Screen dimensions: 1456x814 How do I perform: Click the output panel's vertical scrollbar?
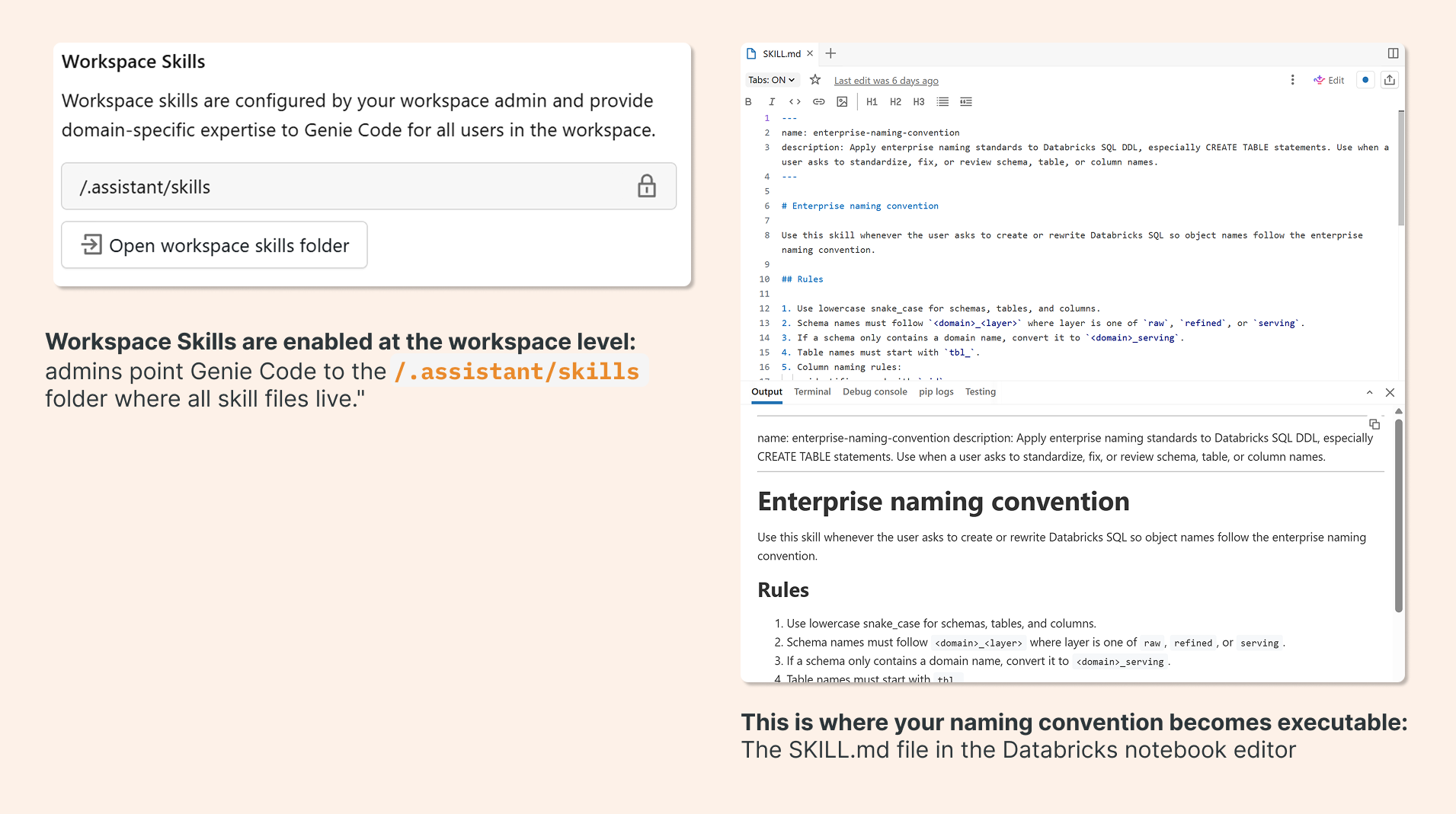click(1398, 514)
